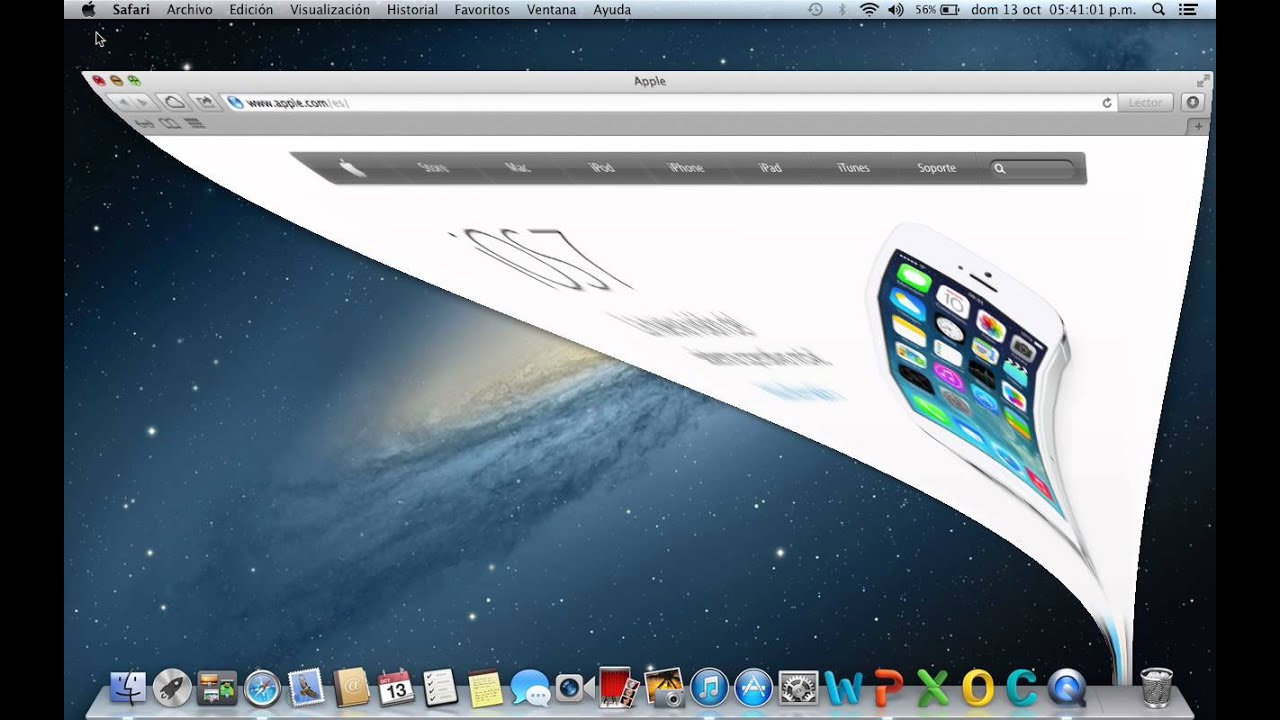Open iPhoto icon in the Dock
The height and width of the screenshot is (720, 1280).
[663, 688]
